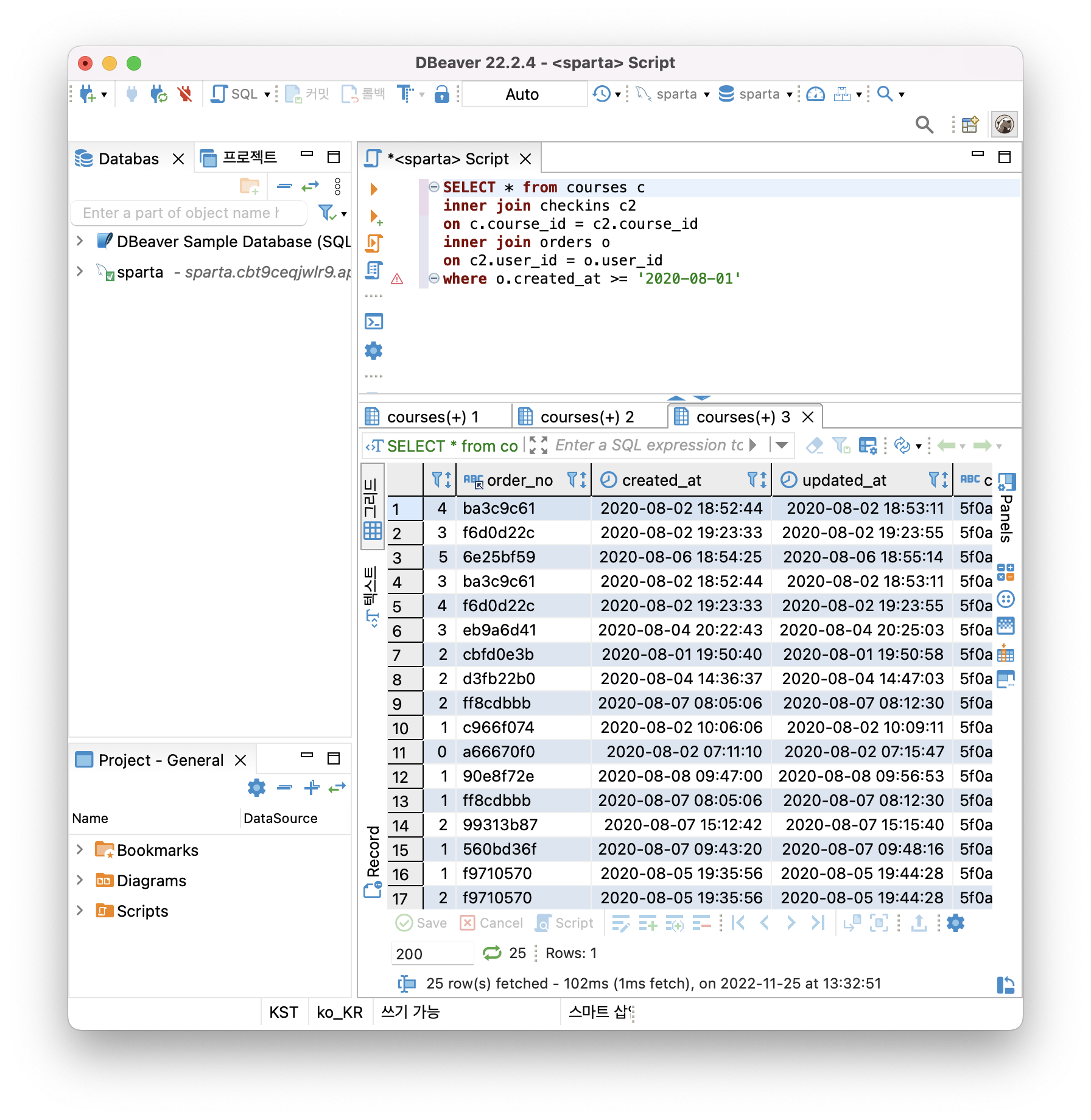This screenshot has width=1091, height=1120.
Task: Switch to the 프로젝트 tab
Action: 239,158
